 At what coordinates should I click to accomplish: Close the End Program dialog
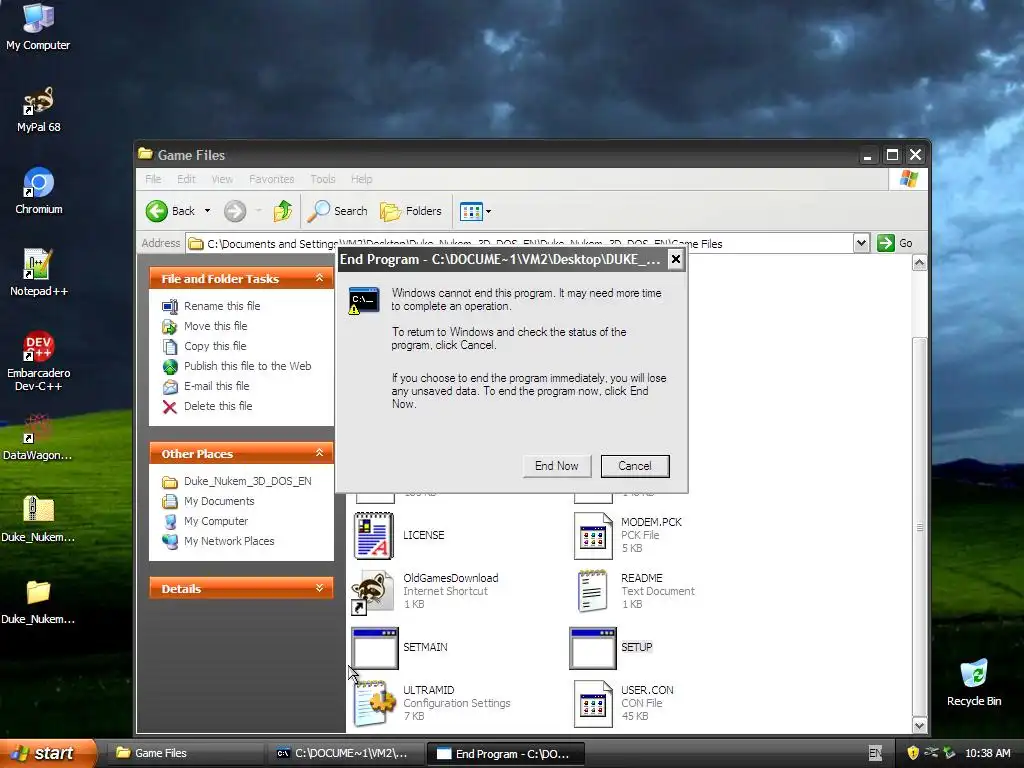tap(676, 259)
